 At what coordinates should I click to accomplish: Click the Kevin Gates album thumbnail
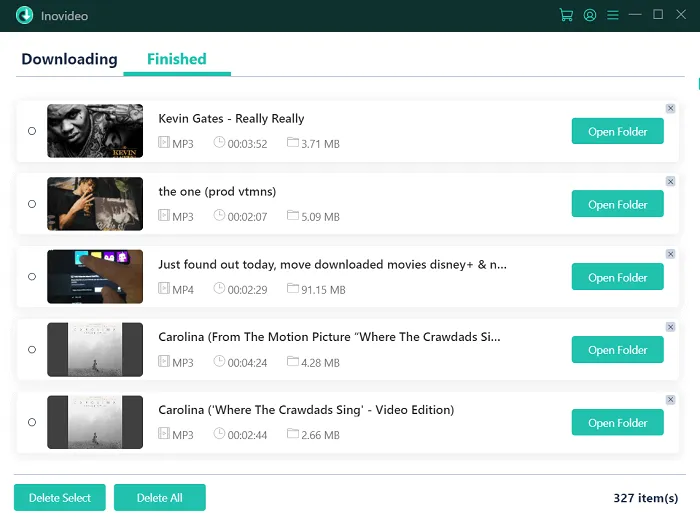point(95,131)
